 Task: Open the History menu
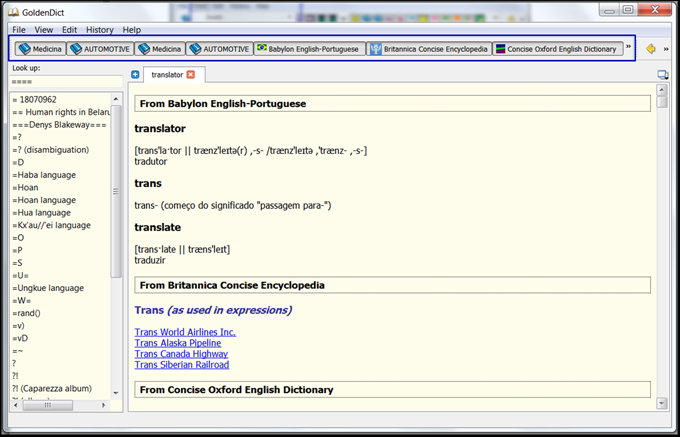pos(100,29)
